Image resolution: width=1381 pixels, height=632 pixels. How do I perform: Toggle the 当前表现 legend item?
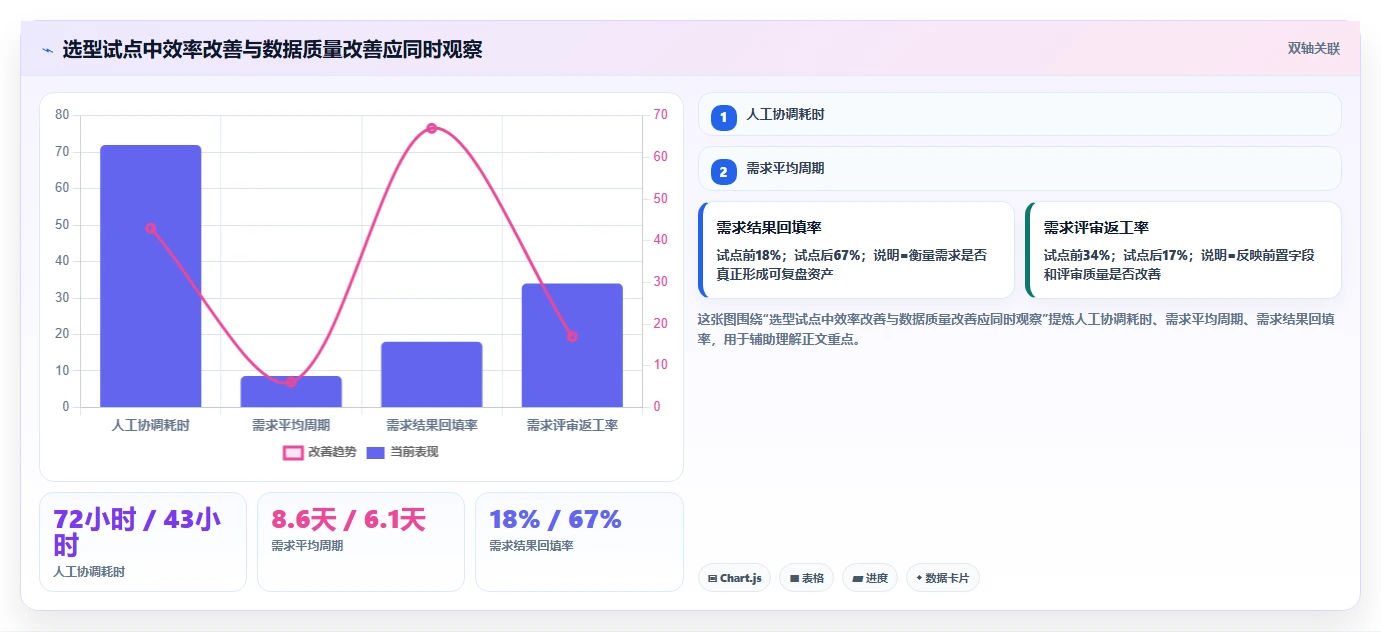point(402,452)
